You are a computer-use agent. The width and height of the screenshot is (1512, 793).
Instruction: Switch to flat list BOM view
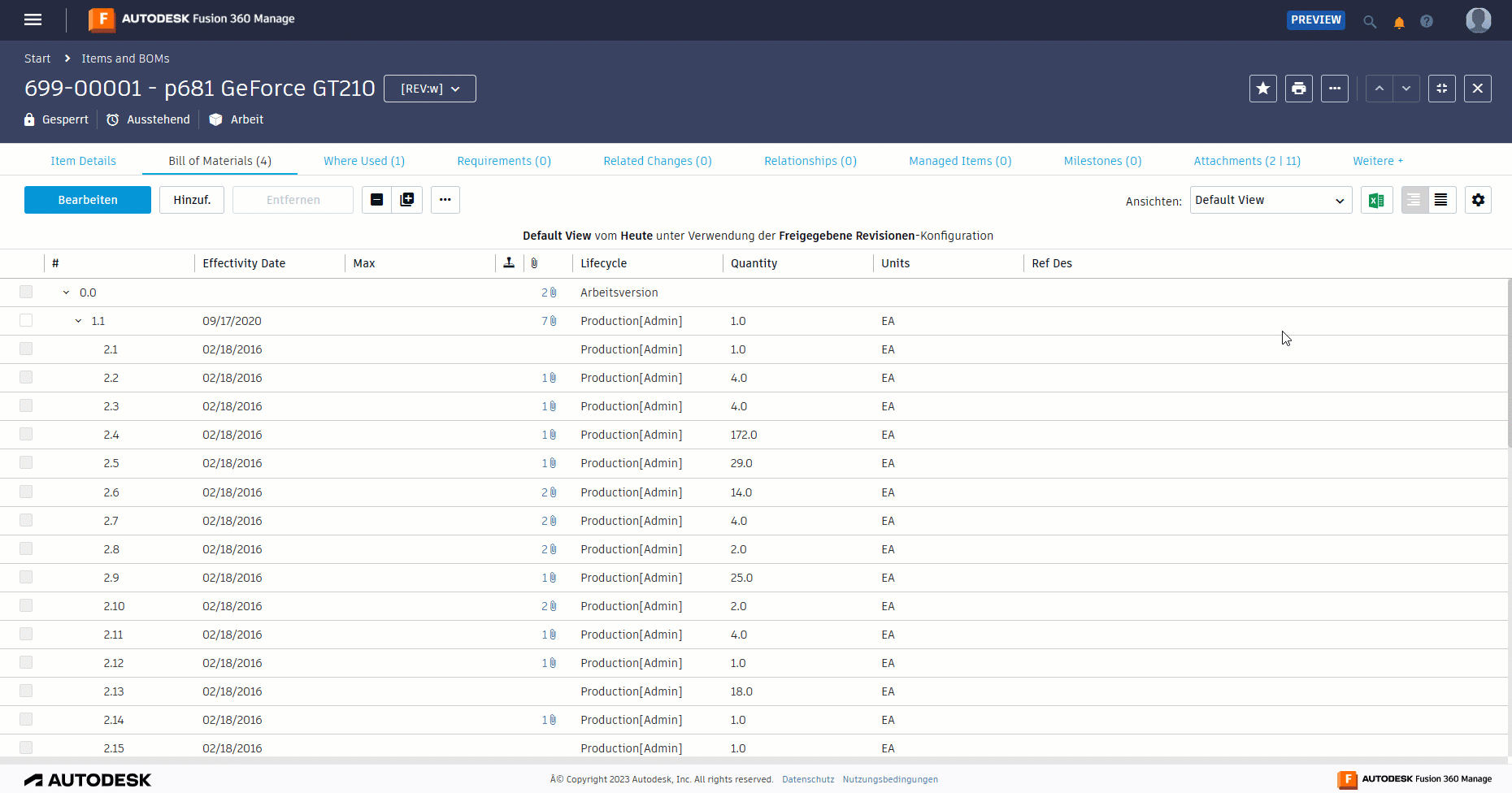[x=1441, y=200]
